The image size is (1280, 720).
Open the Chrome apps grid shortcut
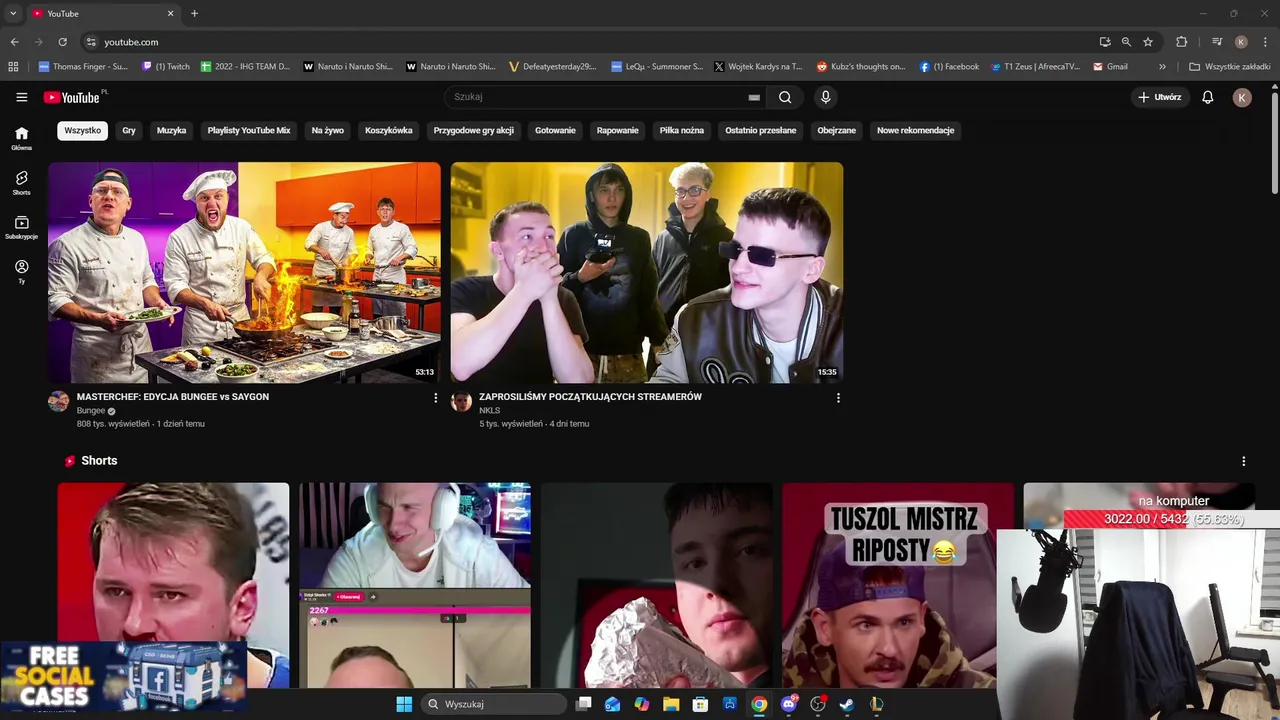(x=13, y=67)
